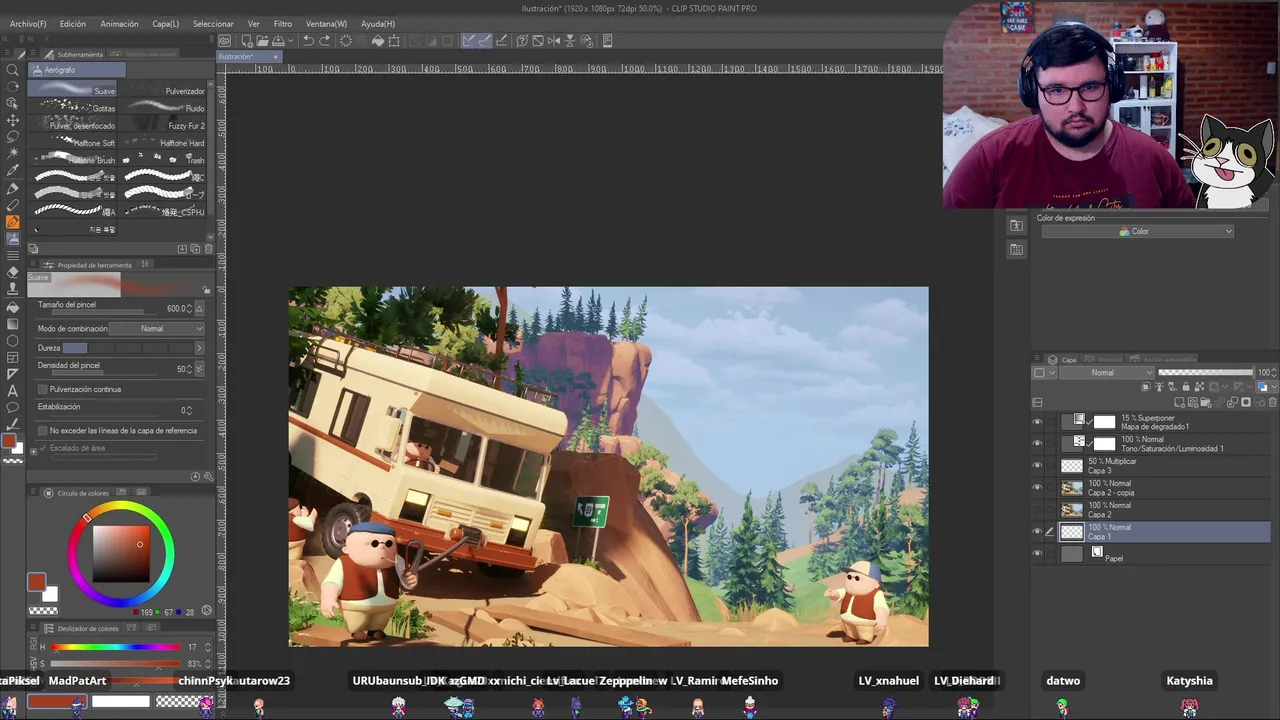The image size is (1280, 720).
Task: Open Densidad del pincel dynamics button
Action: [x=199, y=369]
